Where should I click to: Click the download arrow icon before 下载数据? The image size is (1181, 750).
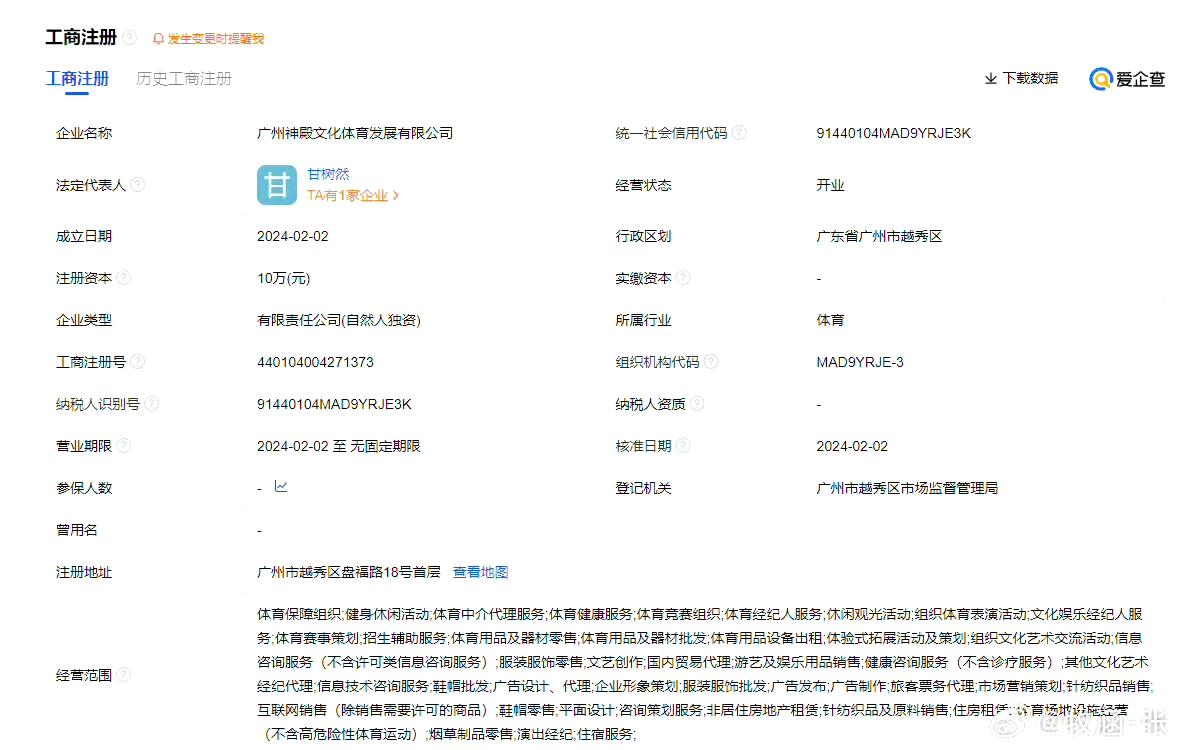[990, 78]
